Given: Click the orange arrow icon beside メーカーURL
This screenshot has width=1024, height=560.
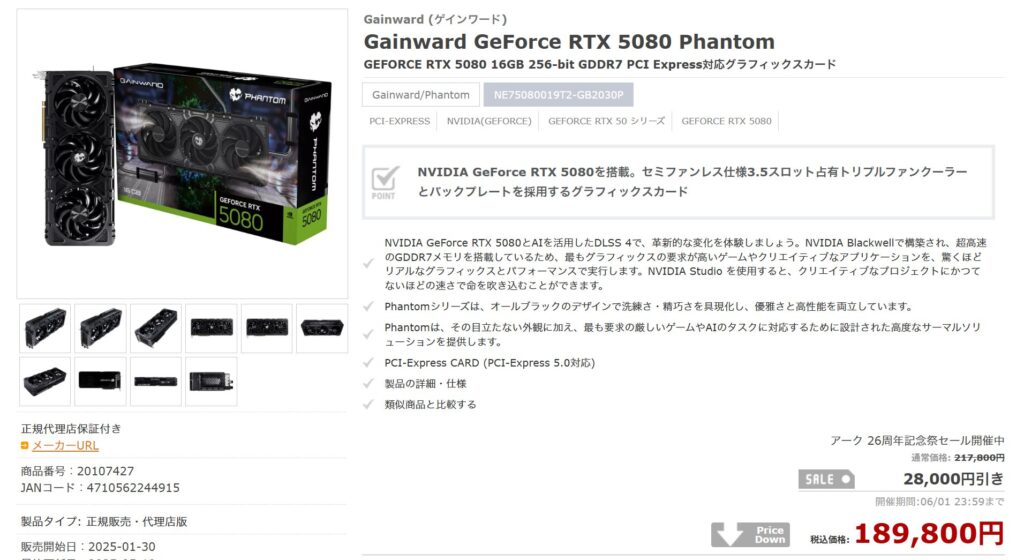Looking at the screenshot, I should click(24, 445).
